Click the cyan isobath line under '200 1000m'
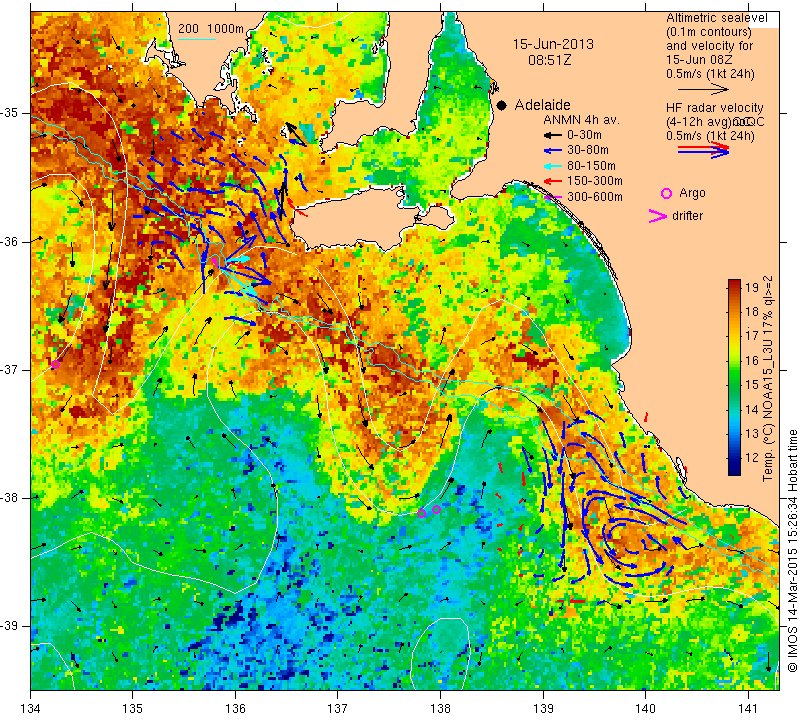The width and height of the screenshot is (800, 720). 196,39
